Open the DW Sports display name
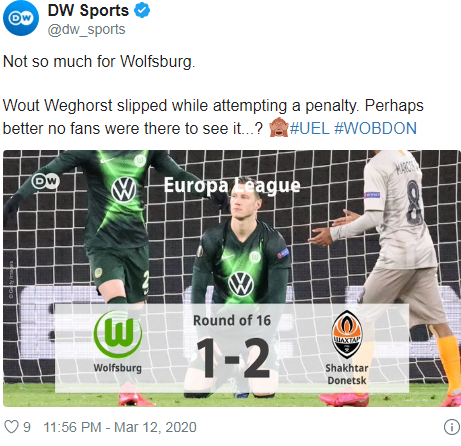Screen dimensions: 461x446 [88, 10]
